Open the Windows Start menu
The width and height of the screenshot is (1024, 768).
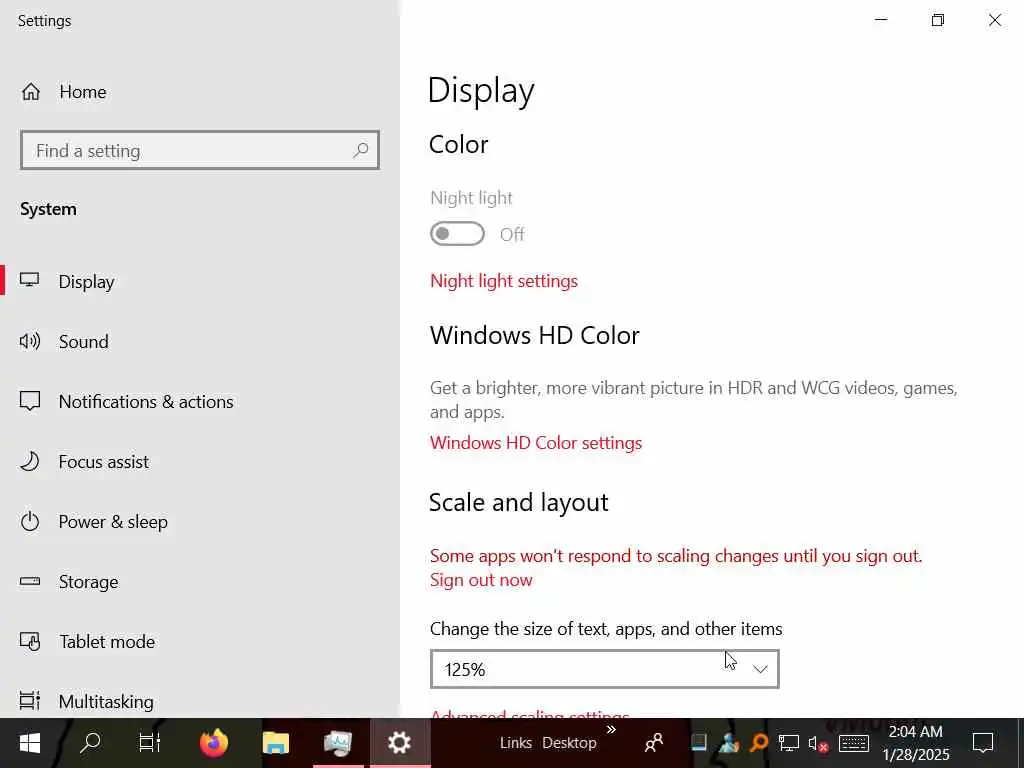pyautogui.click(x=29, y=743)
